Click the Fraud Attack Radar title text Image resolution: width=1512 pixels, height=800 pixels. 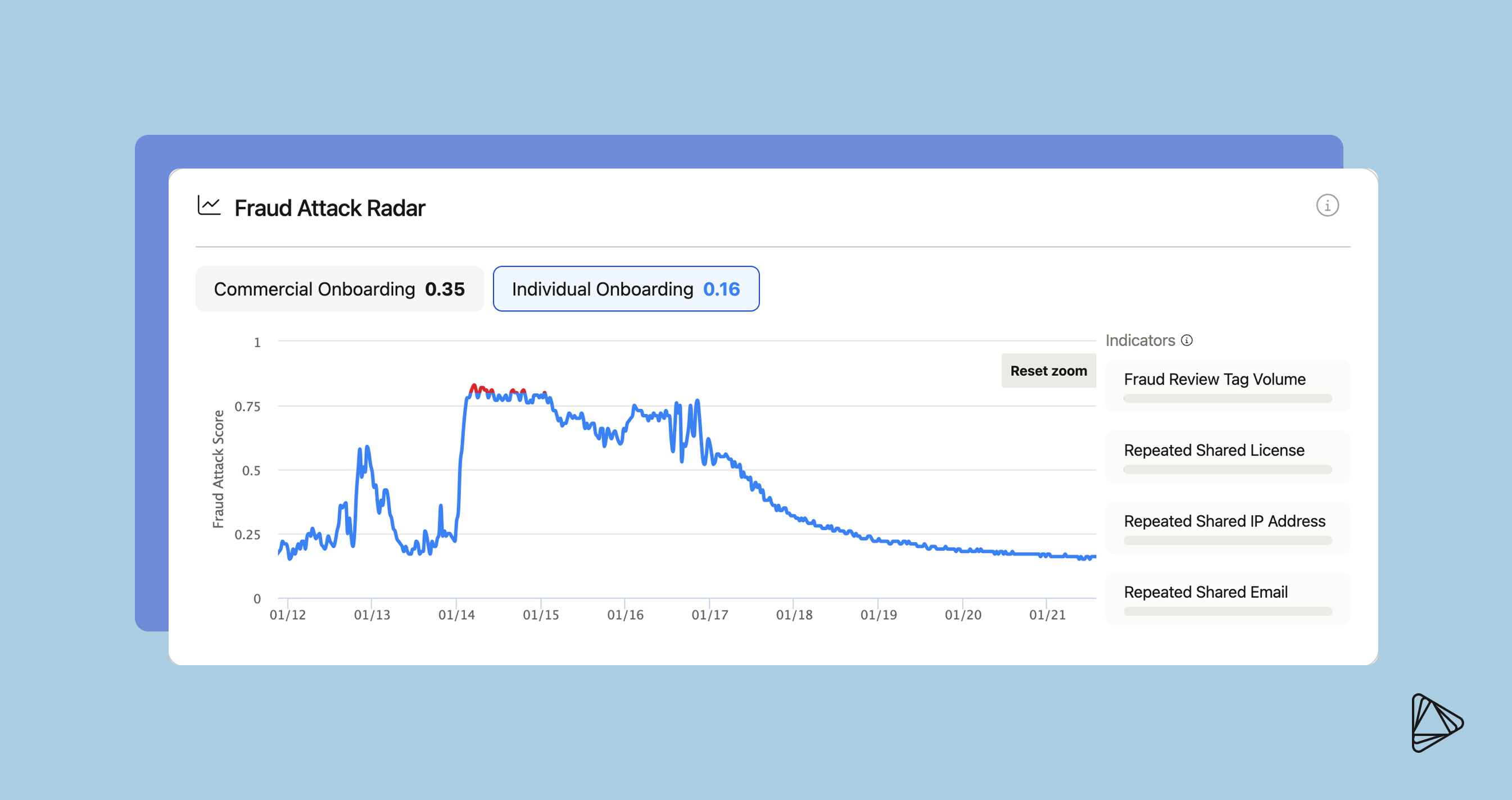tap(329, 208)
